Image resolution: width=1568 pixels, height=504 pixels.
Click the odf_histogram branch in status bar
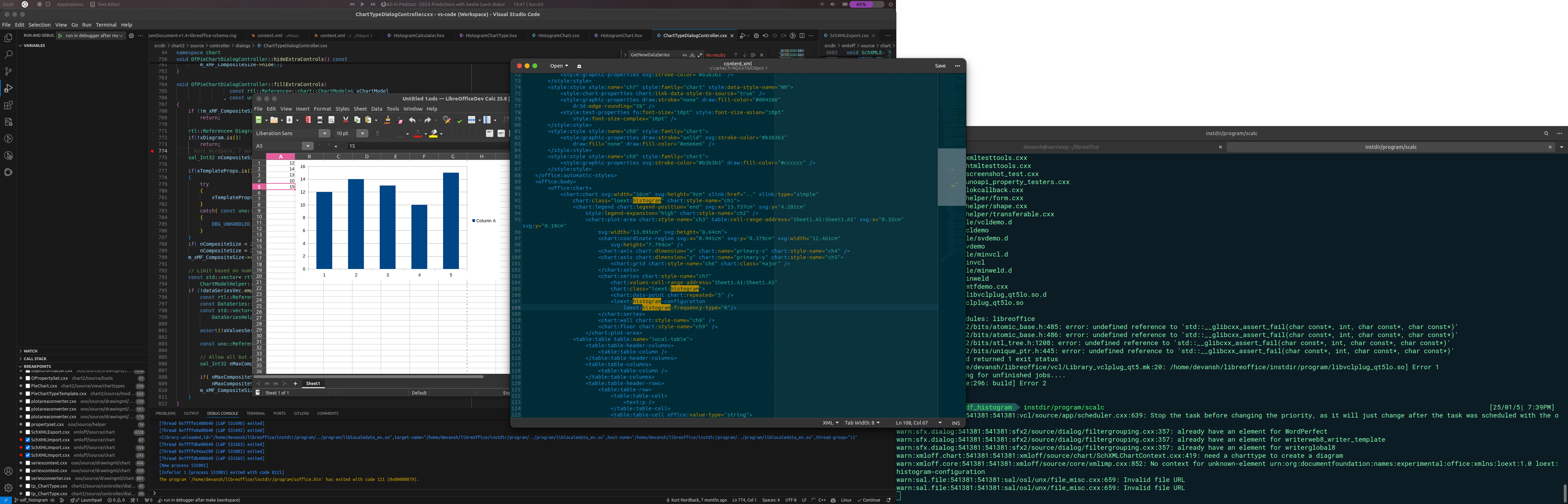[30, 500]
